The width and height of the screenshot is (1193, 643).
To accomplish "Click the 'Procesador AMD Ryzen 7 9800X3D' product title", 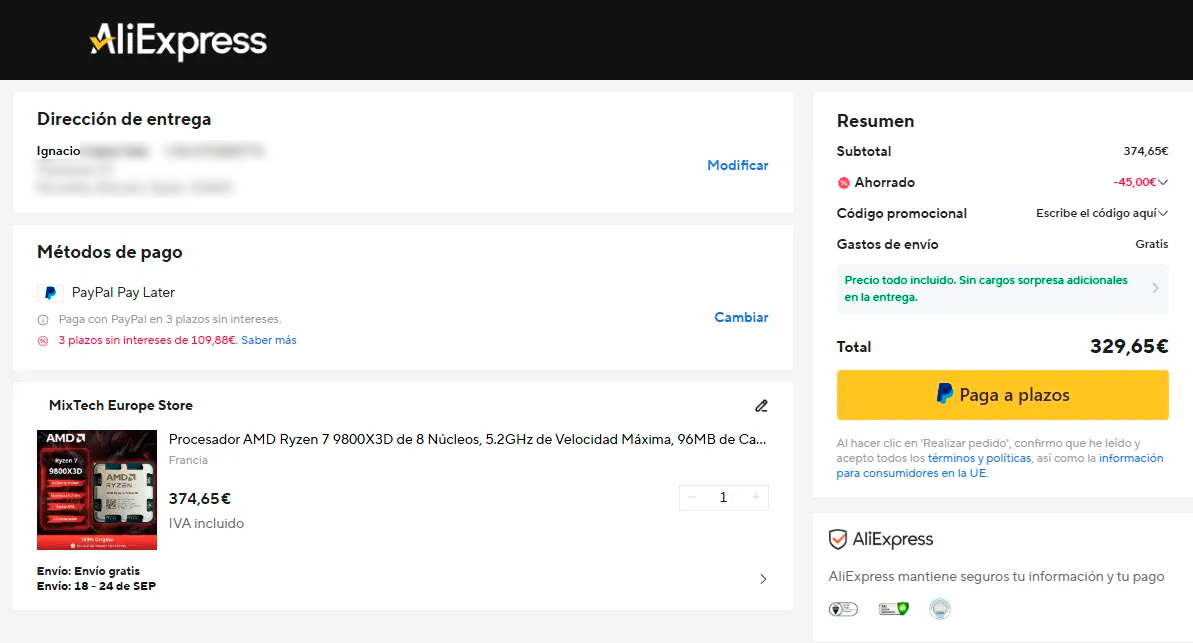I will click(467, 439).
